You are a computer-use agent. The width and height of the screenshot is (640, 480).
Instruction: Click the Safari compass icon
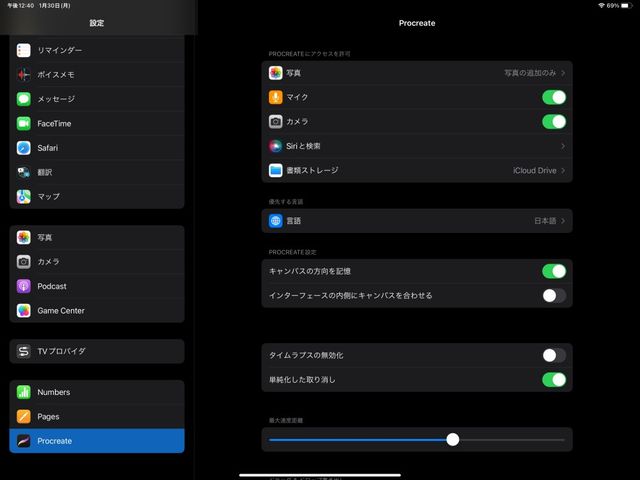(24, 148)
